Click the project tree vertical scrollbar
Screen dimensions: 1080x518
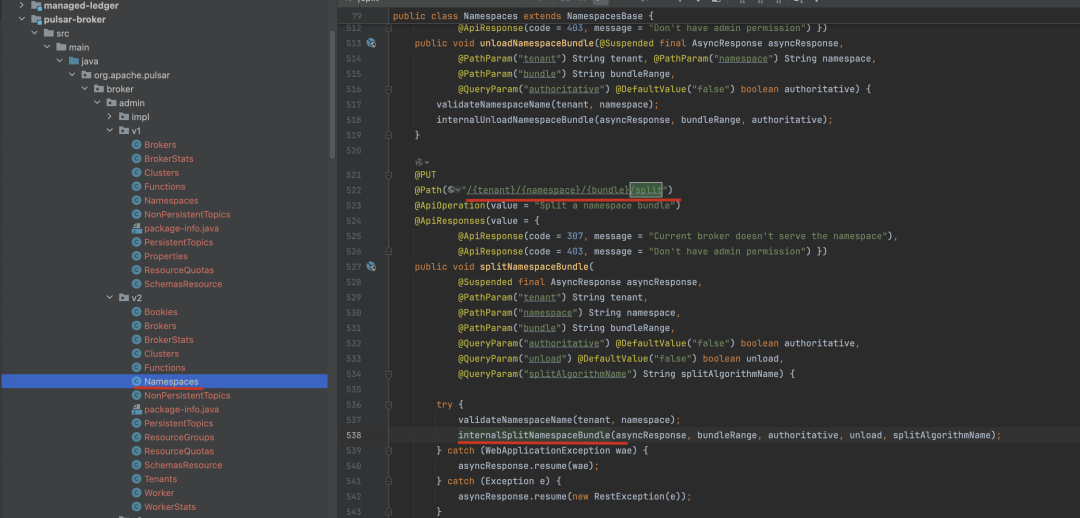(x=331, y=93)
